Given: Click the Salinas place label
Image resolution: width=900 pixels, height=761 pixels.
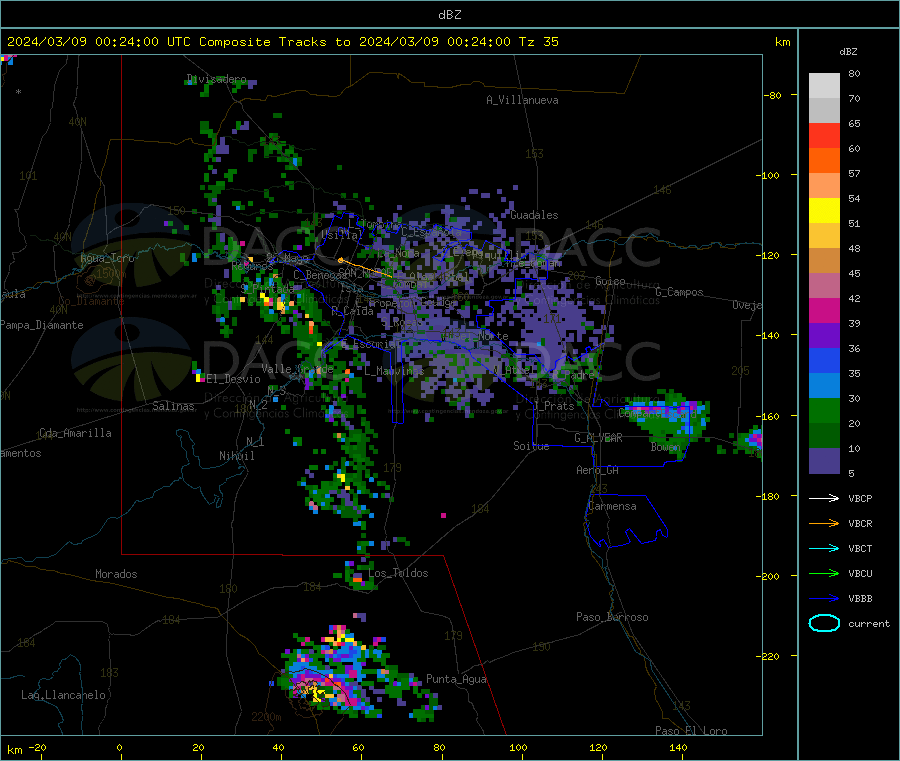Looking at the screenshot, I should tap(173, 406).
